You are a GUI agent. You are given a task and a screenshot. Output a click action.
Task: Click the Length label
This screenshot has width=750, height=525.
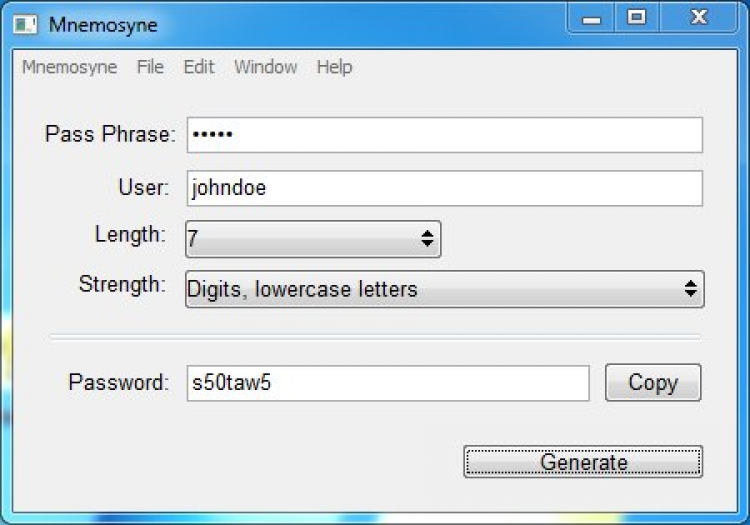pyautogui.click(x=130, y=235)
